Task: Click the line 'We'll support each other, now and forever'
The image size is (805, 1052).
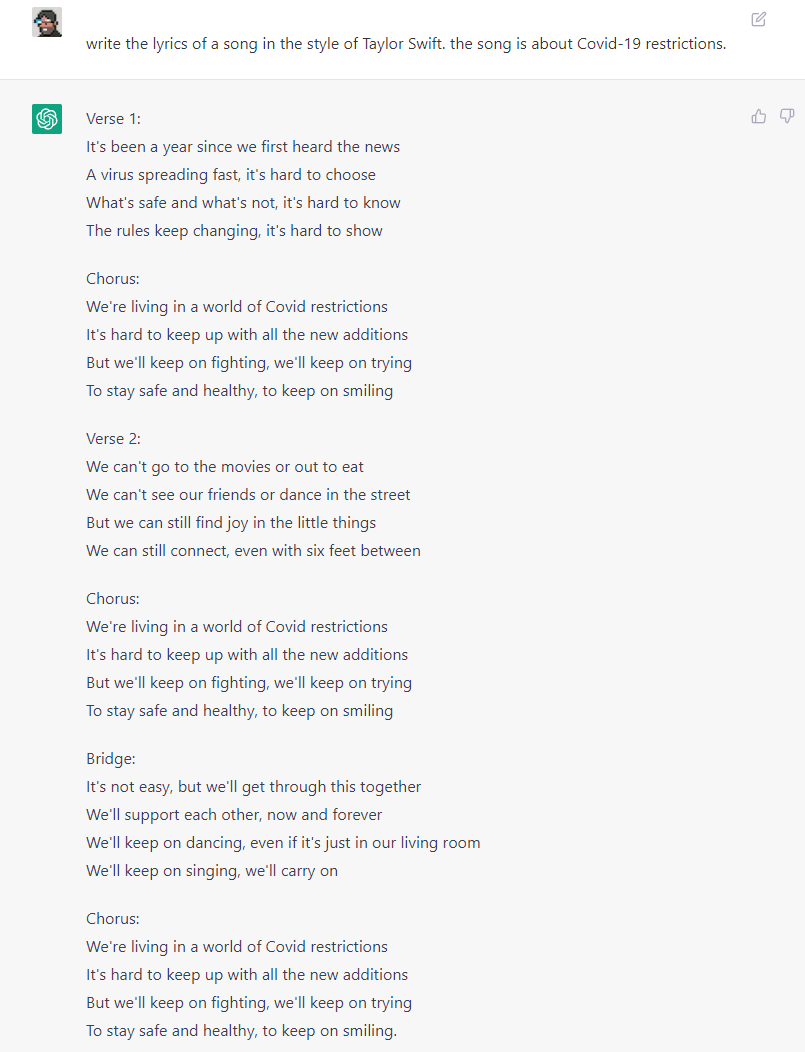Action: pos(234,815)
